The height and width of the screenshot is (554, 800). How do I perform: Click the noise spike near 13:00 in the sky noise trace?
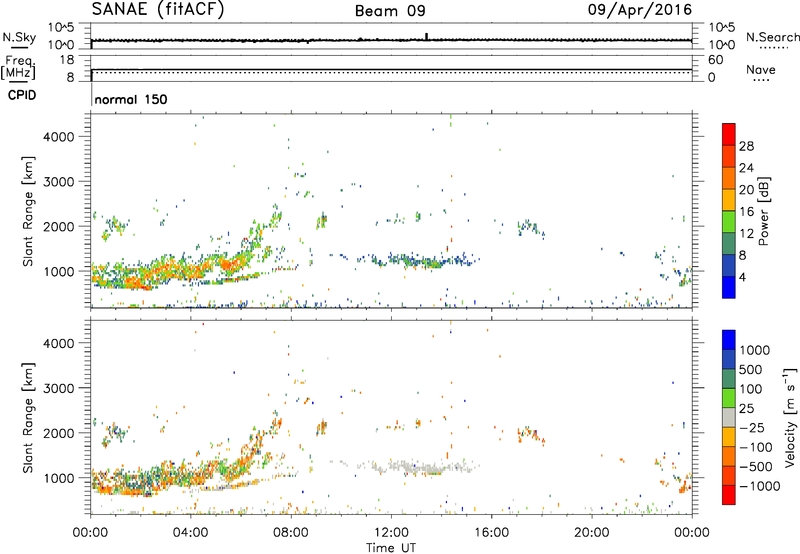tap(427, 36)
